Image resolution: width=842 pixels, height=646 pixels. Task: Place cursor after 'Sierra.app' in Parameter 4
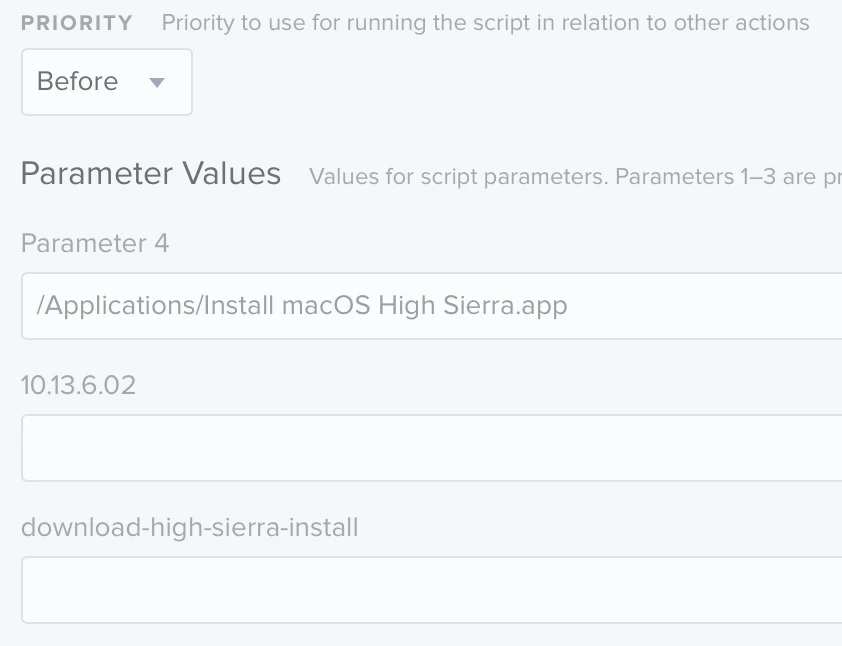click(569, 305)
